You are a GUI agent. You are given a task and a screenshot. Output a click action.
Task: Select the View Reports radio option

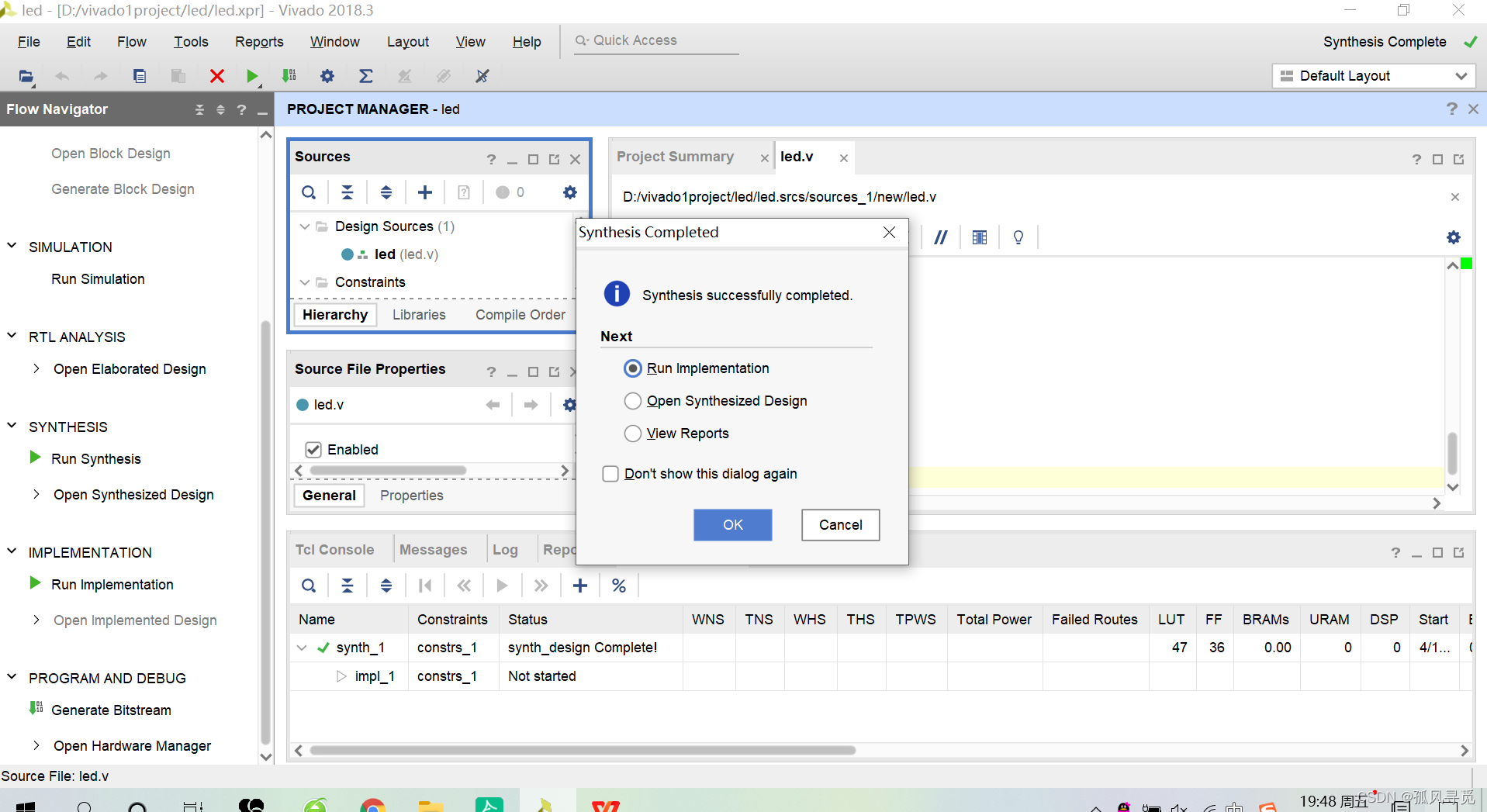click(633, 434)
